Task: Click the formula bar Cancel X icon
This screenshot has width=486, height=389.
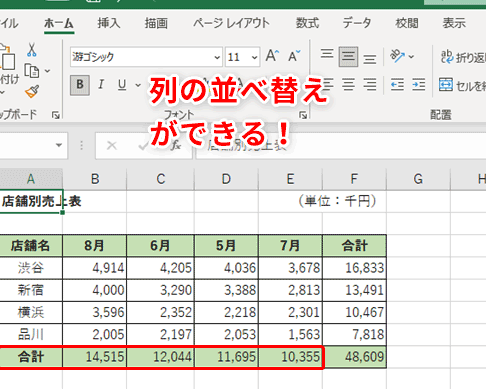Action: tap(112, 145)
